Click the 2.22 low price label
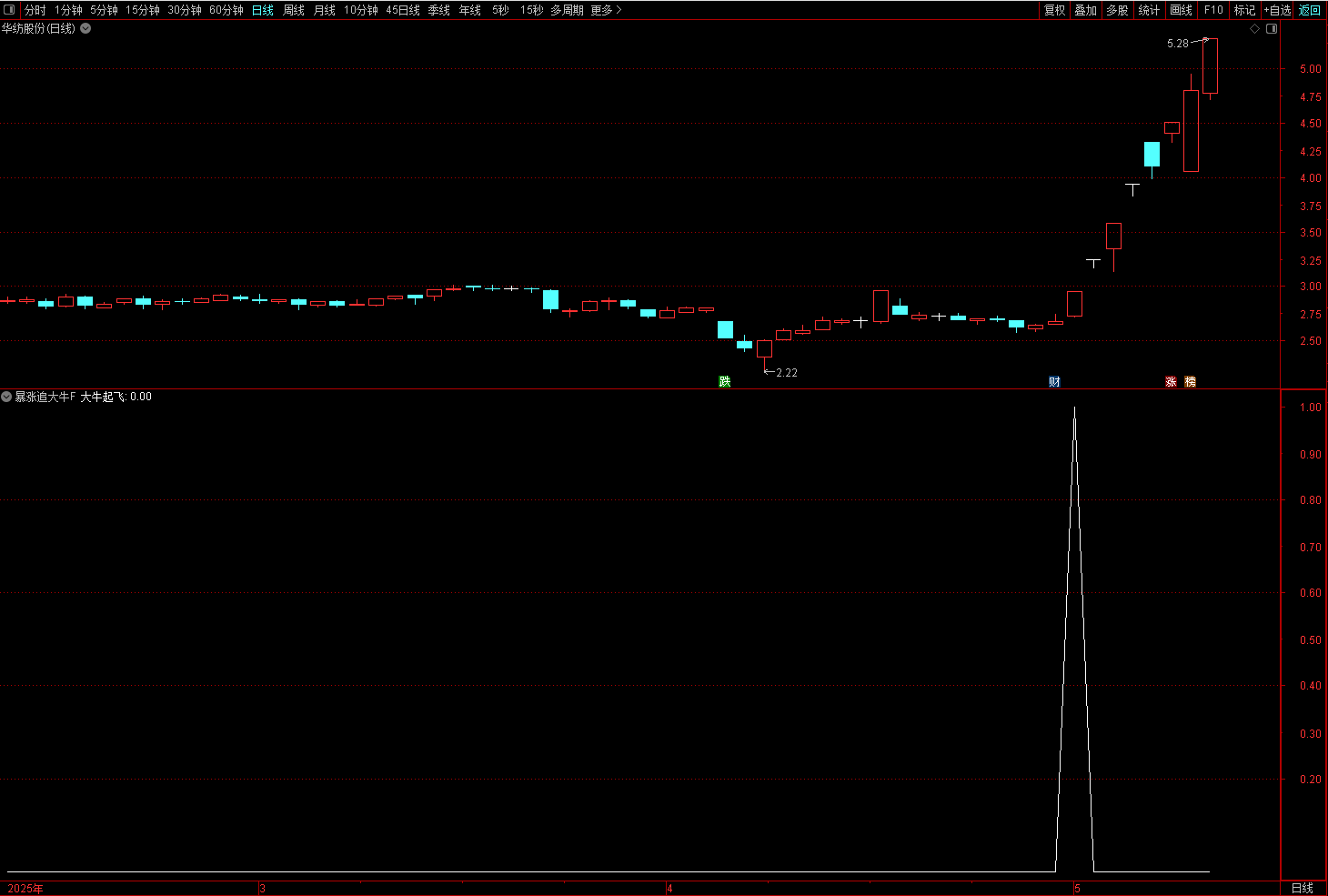The image size is (1328, 896). [x=787, y=373]
